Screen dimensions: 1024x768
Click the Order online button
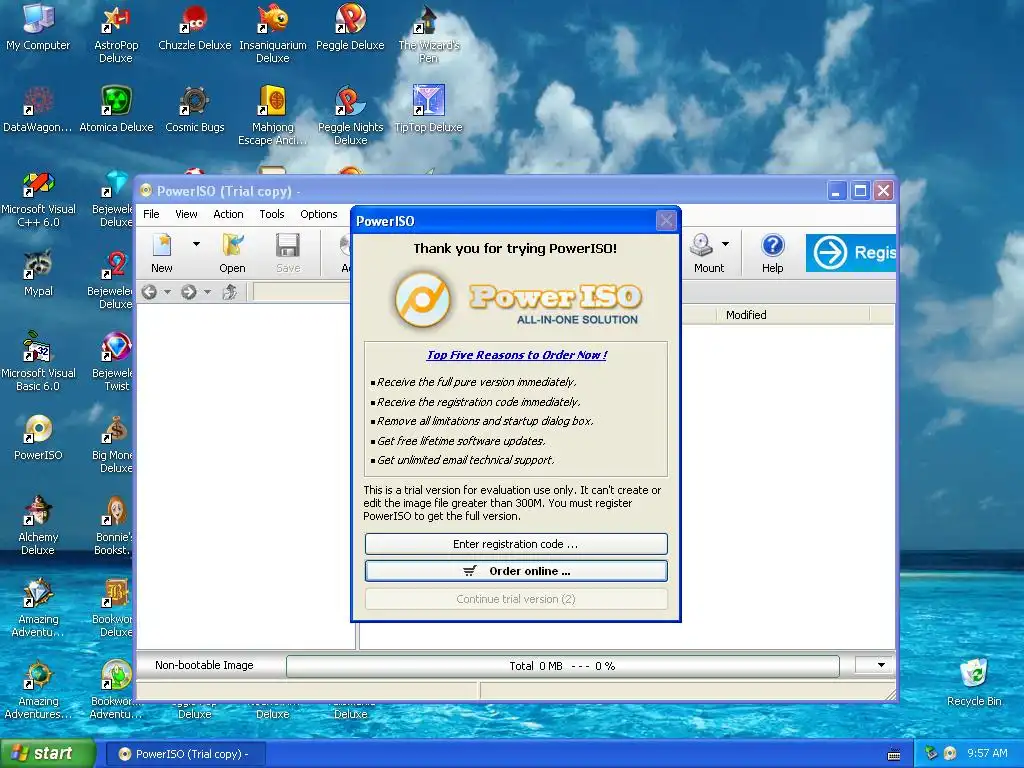tap(516, 571)
